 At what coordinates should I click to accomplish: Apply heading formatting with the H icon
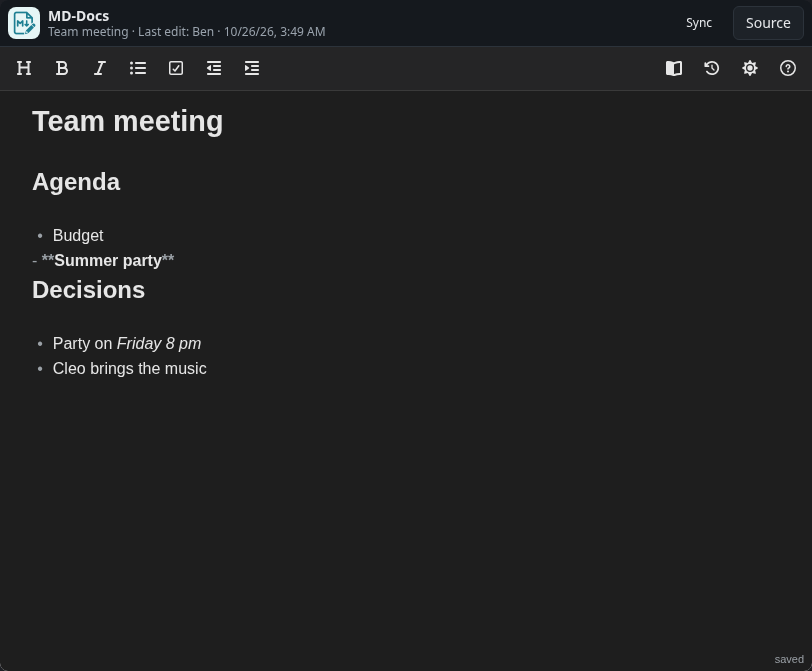click(x=24, y=68)
